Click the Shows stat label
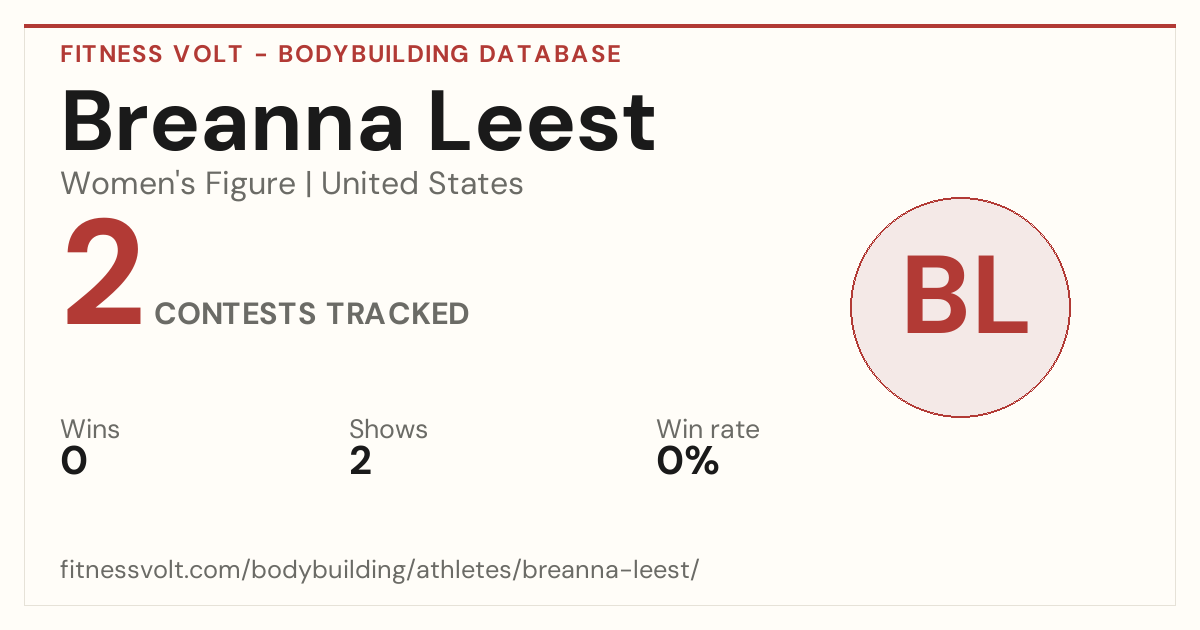The height and width of the screenshot is (630, 1200). (388, 430)
